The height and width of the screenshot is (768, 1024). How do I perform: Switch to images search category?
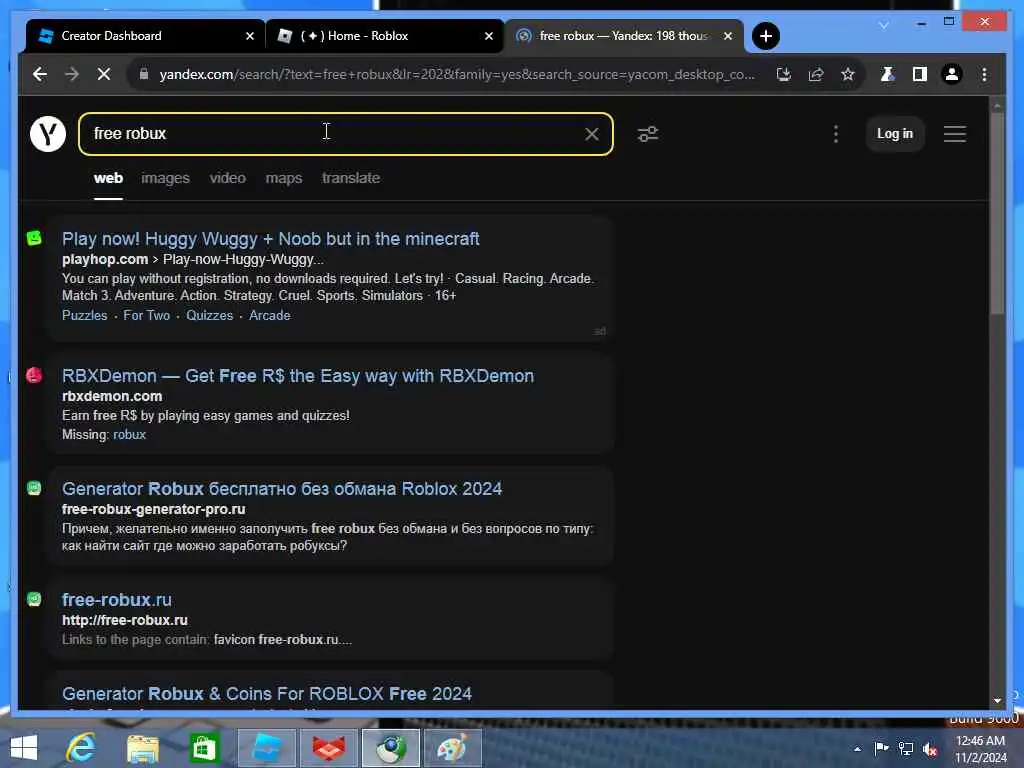[165, 178]
